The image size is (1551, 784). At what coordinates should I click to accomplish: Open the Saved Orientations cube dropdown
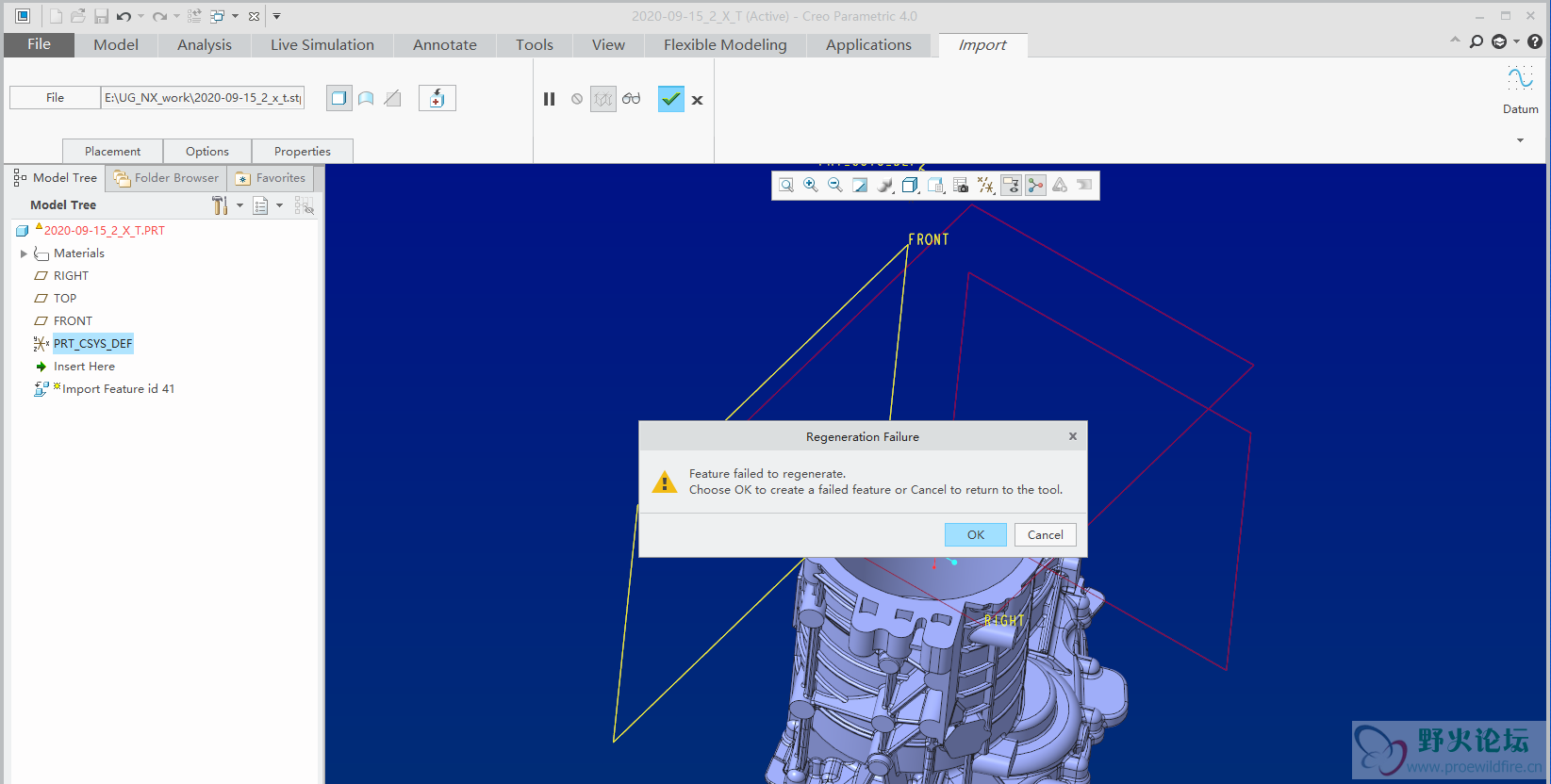(x=911, y=186)
